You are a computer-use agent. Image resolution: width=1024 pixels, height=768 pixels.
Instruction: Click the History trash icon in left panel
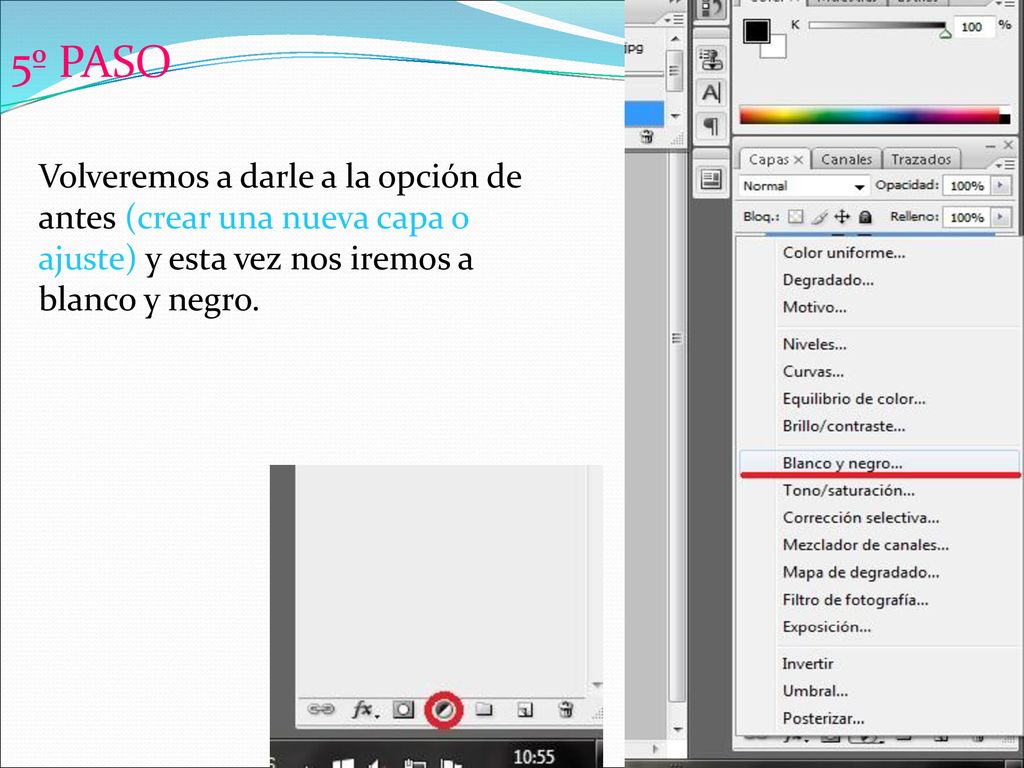647,136
